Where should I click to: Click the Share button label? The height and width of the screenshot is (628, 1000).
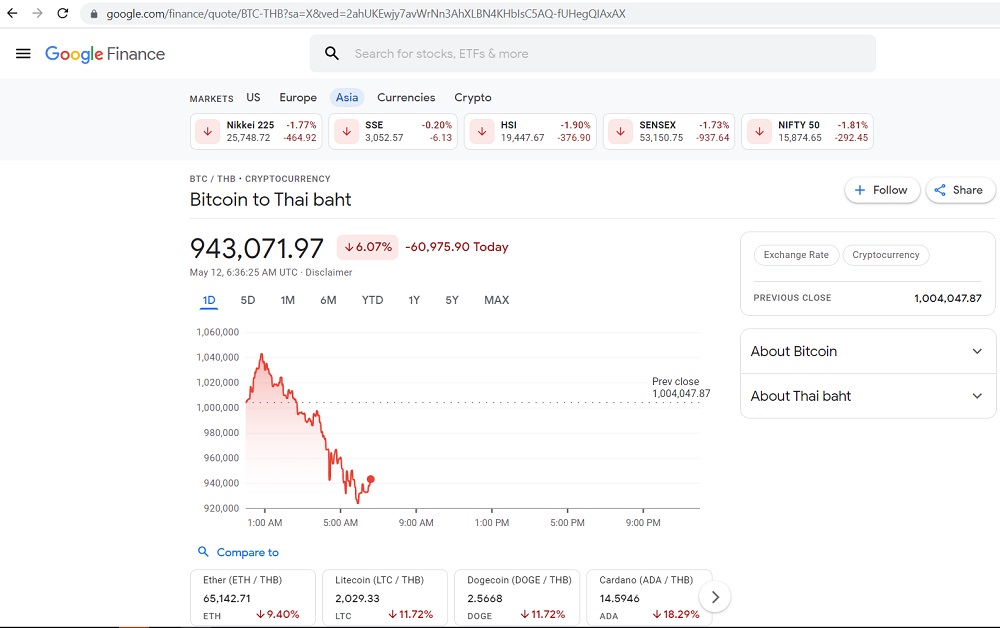point(967,190)
